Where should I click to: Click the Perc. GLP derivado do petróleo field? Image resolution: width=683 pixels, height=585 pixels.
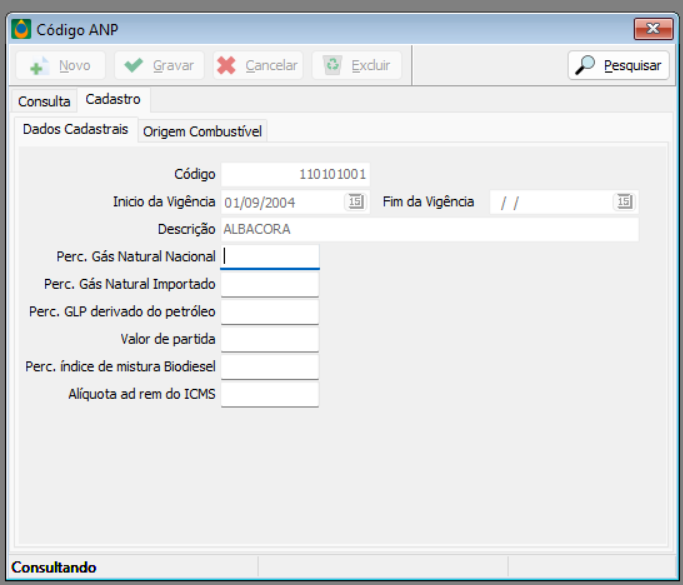pos(270,312)
